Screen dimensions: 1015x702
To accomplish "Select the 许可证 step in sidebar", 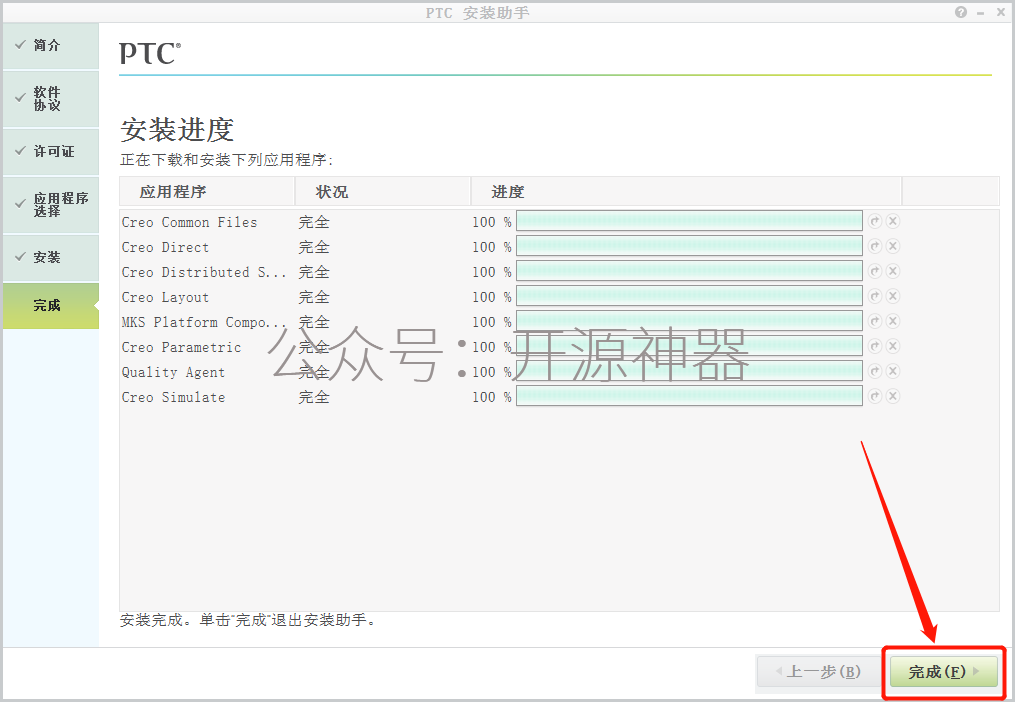I will coord(50,152).
